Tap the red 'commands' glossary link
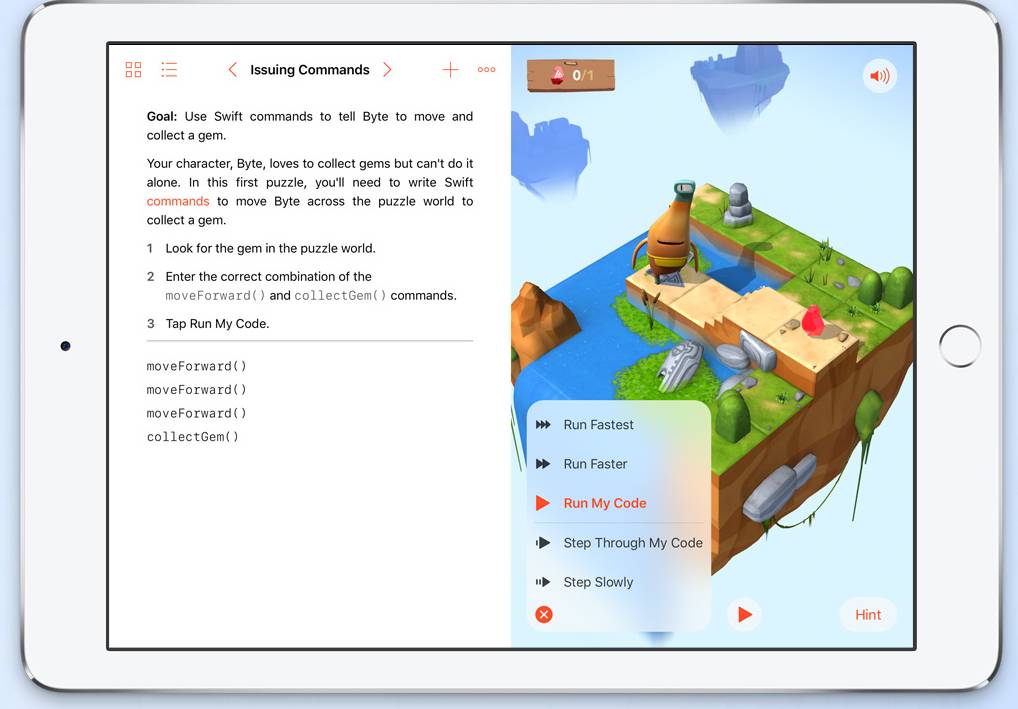 [x=178, y=201]
